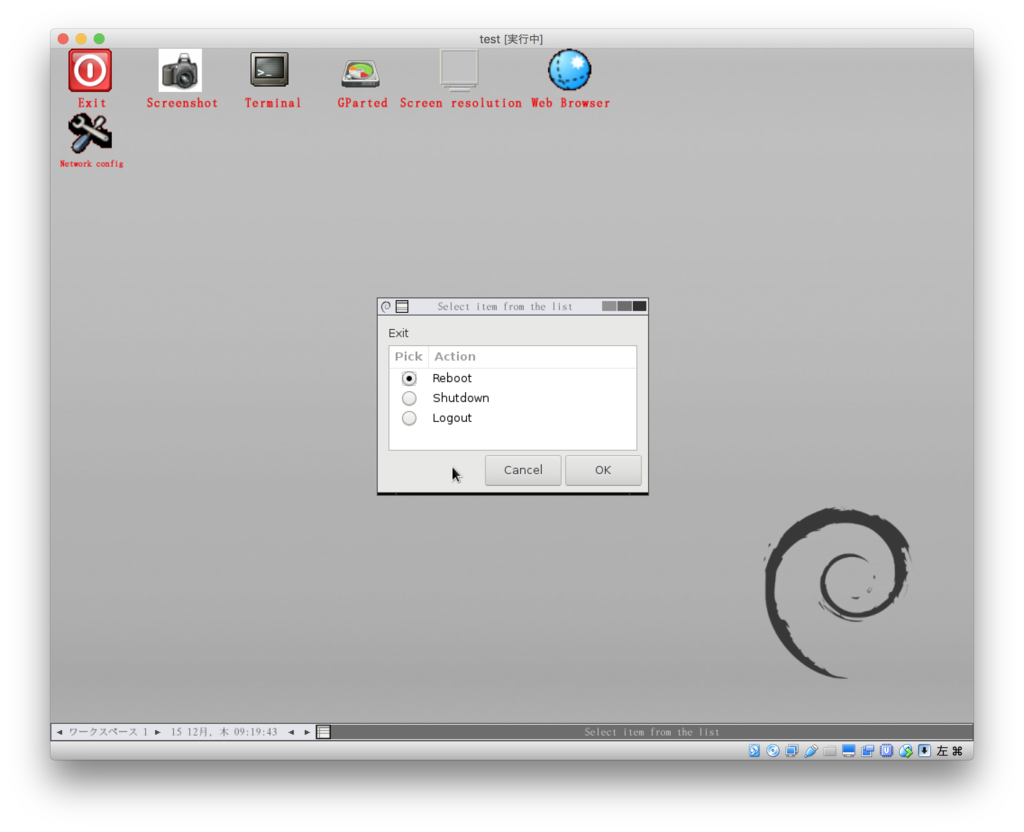Open the Terminal desktop icon
Viewport: 1024px width, 832px height.
click(x=270, y=70)
